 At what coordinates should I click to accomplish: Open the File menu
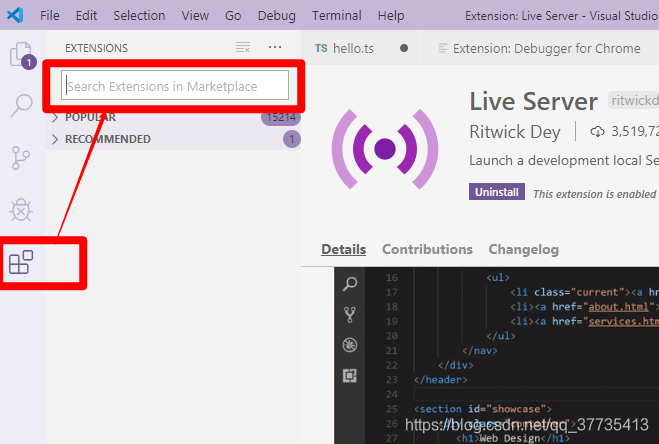[50, 16]
